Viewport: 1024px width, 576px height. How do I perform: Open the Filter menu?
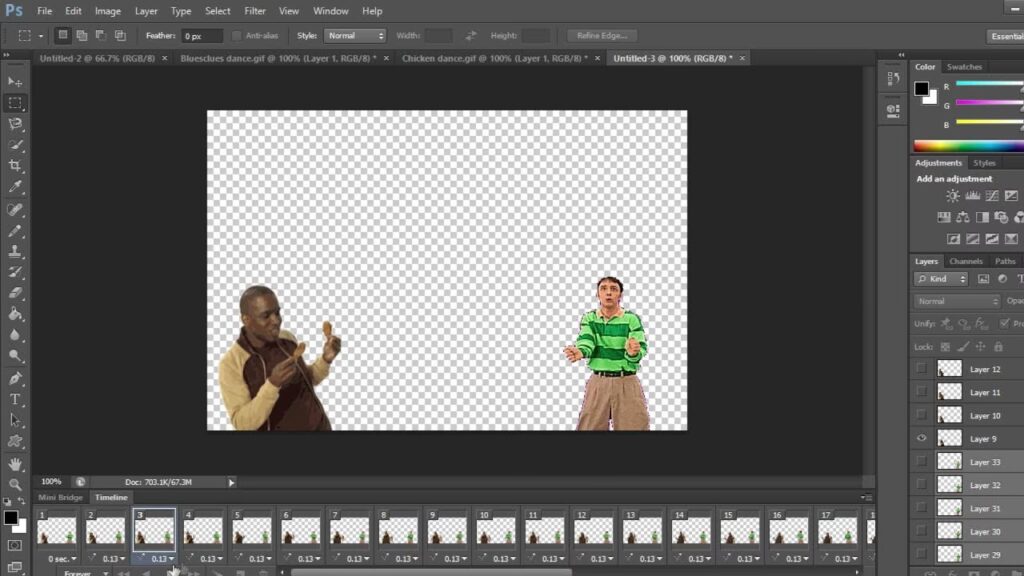[255, 11]
